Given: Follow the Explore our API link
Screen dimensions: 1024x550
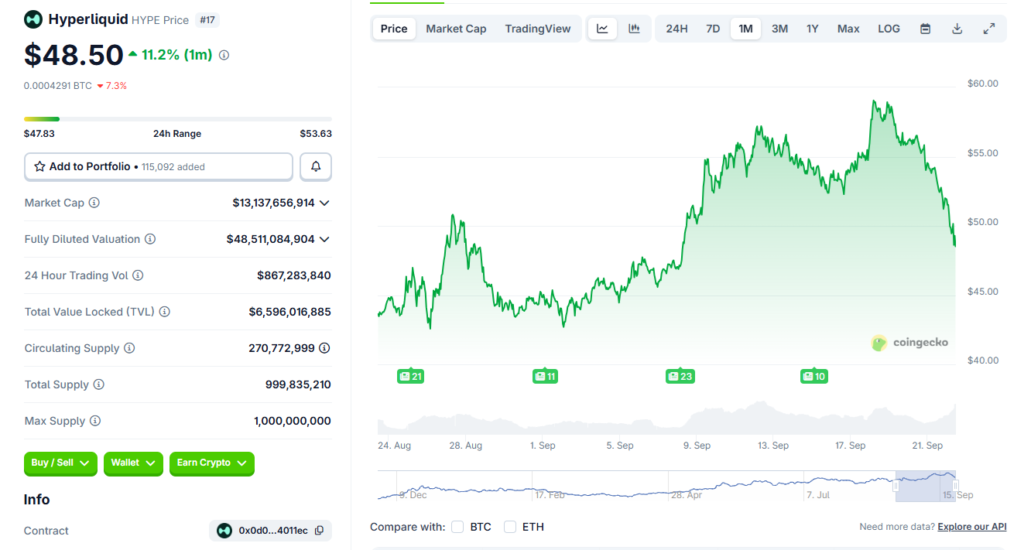Looking at the screenshot, I should point(972,526).
